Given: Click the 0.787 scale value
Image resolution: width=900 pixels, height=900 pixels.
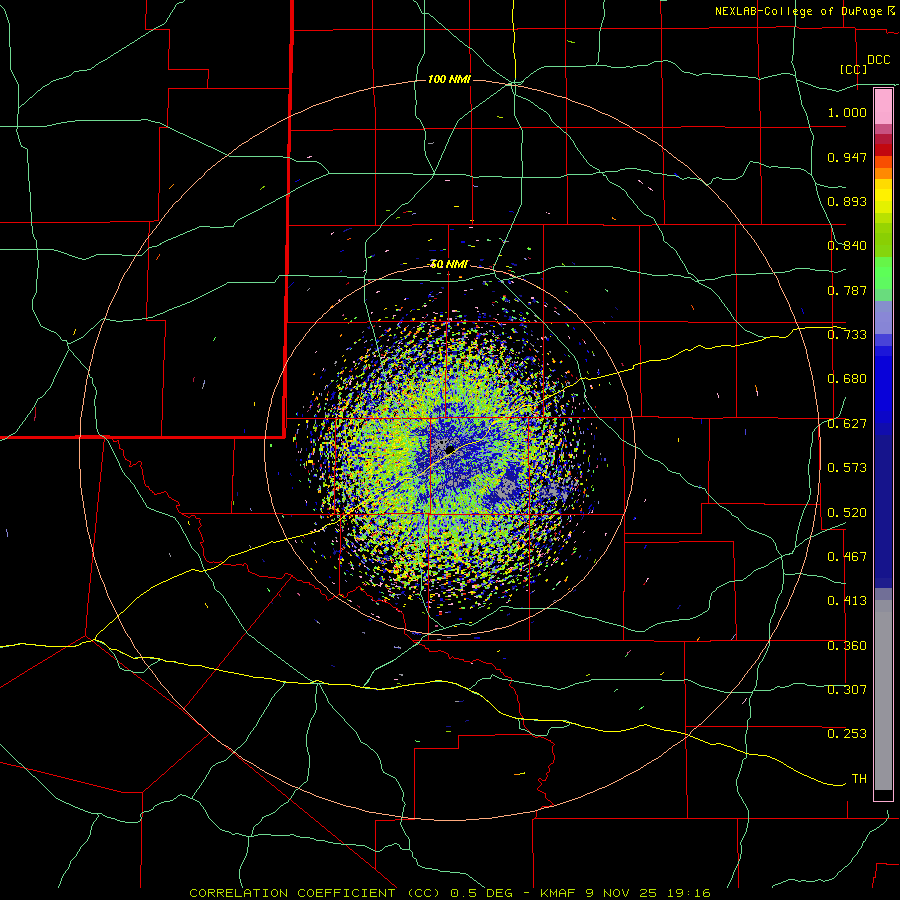Looking at the screenshot, I should 847,290.
